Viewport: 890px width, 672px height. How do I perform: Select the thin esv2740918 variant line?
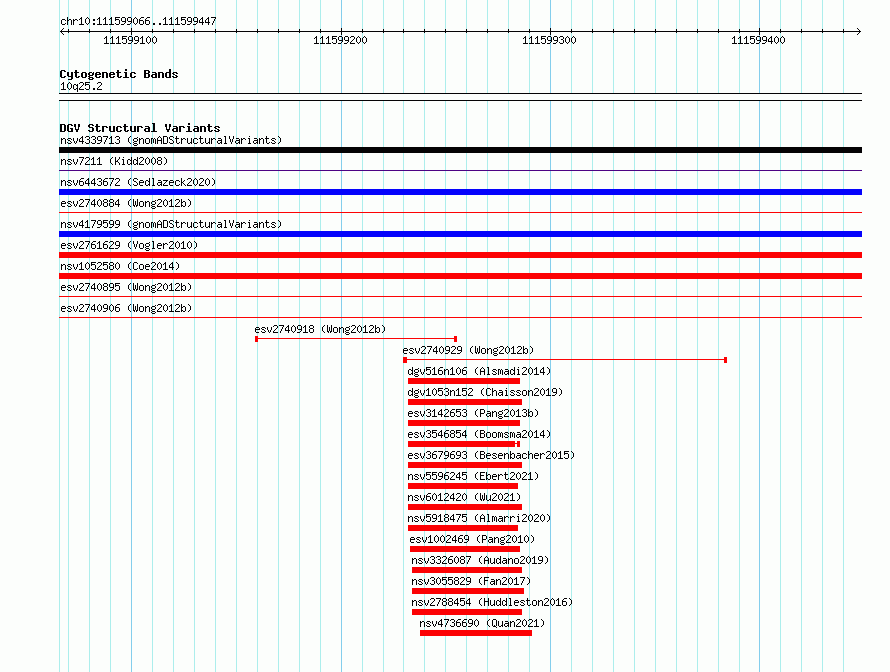(356, 339)
